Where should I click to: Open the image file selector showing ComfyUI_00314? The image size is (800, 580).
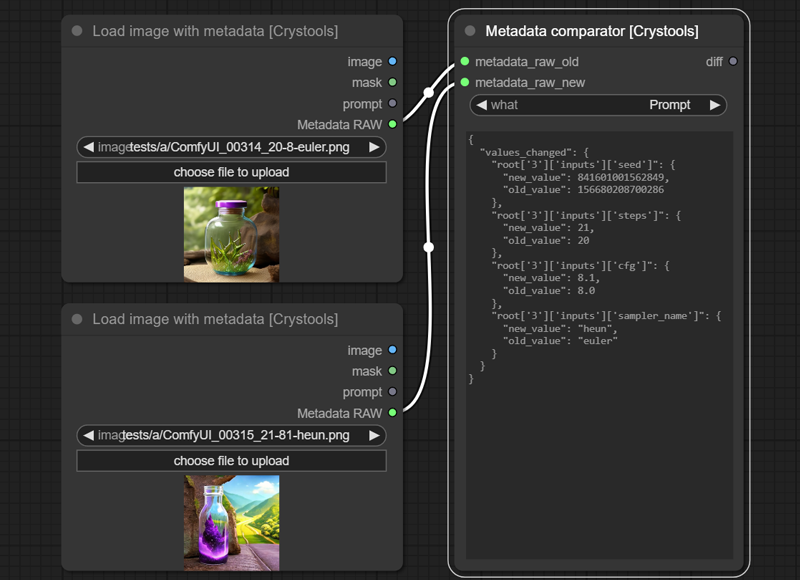click(230, 145)
